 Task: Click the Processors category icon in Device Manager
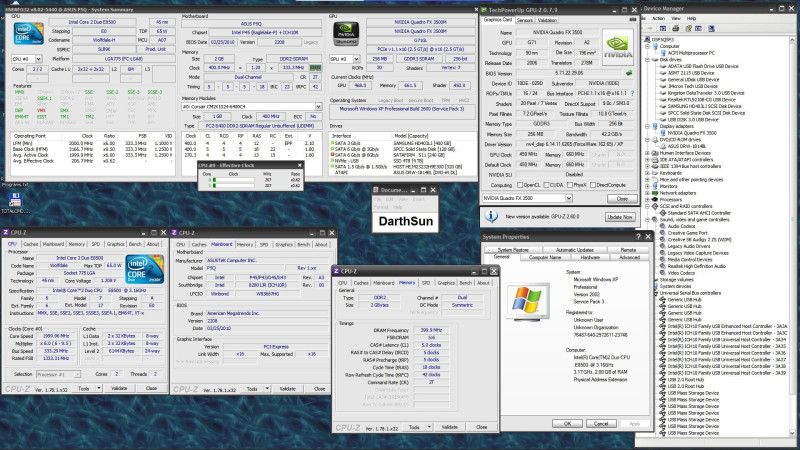click(655, 199)
